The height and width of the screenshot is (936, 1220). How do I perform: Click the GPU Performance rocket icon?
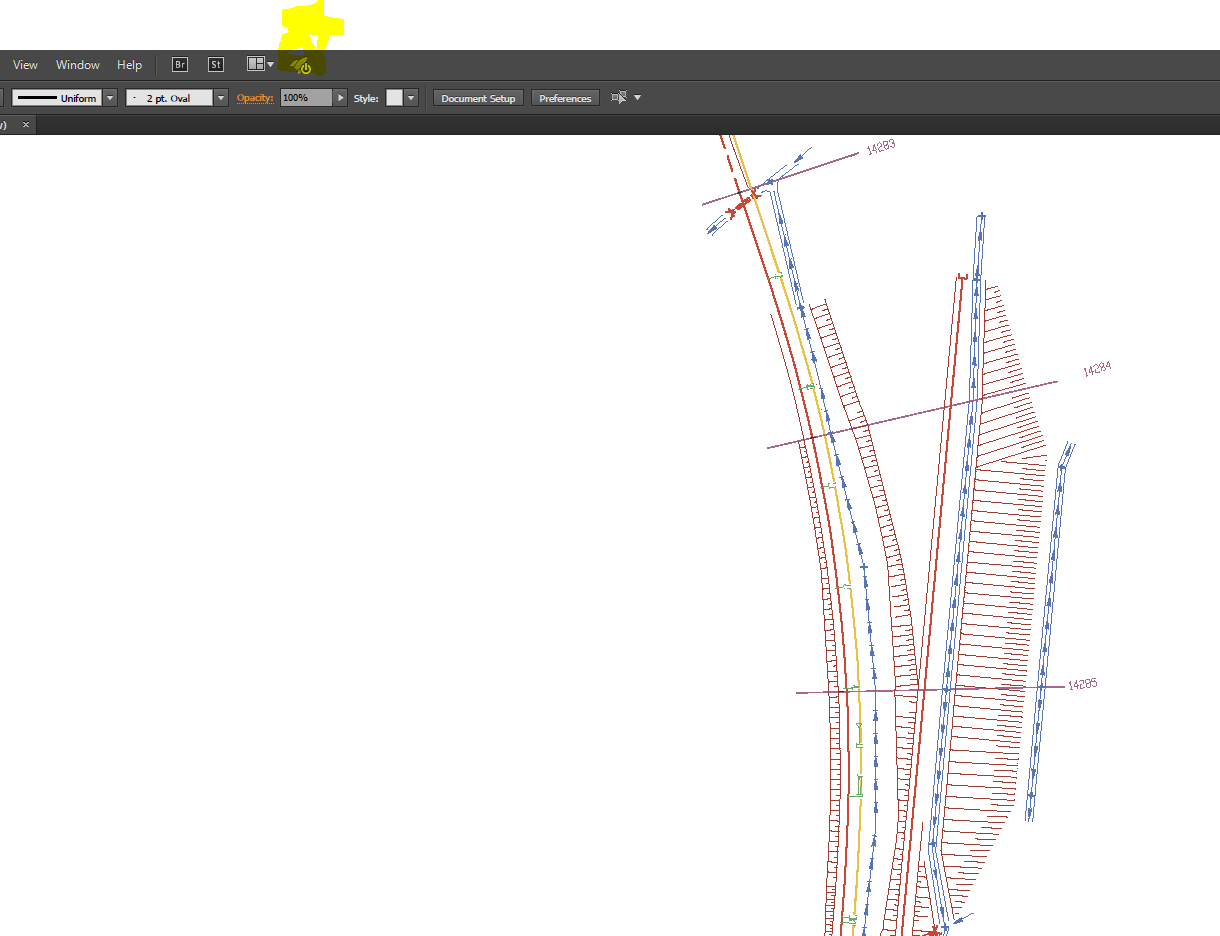click(302, 66)
